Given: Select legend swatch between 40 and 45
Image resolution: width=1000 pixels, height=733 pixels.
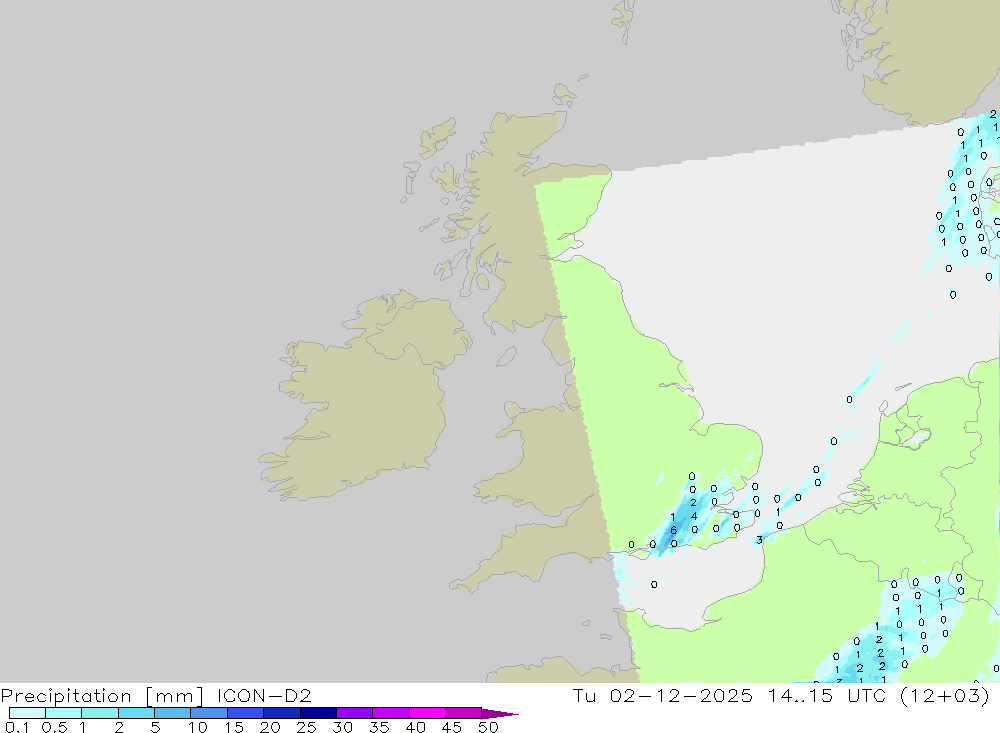Looking at the screenshot, I should [427, 713].
